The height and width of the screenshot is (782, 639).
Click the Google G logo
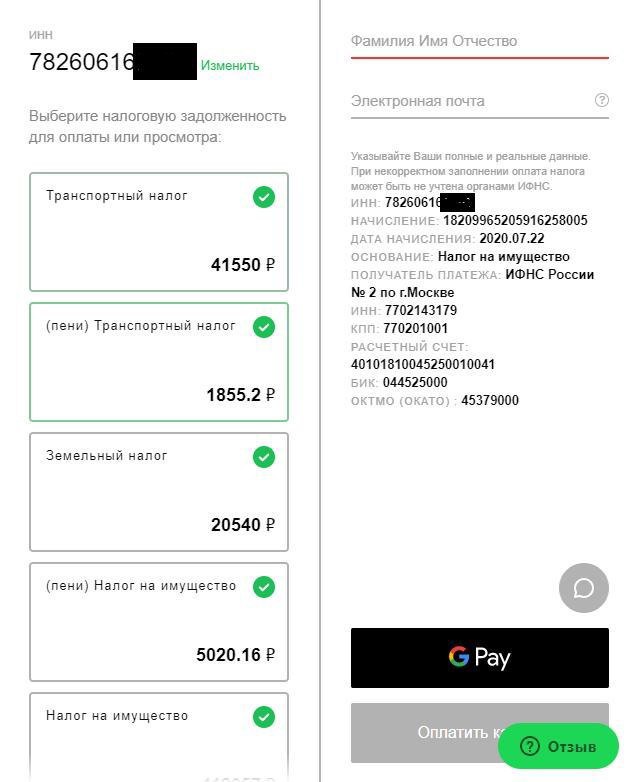[459, 657]
